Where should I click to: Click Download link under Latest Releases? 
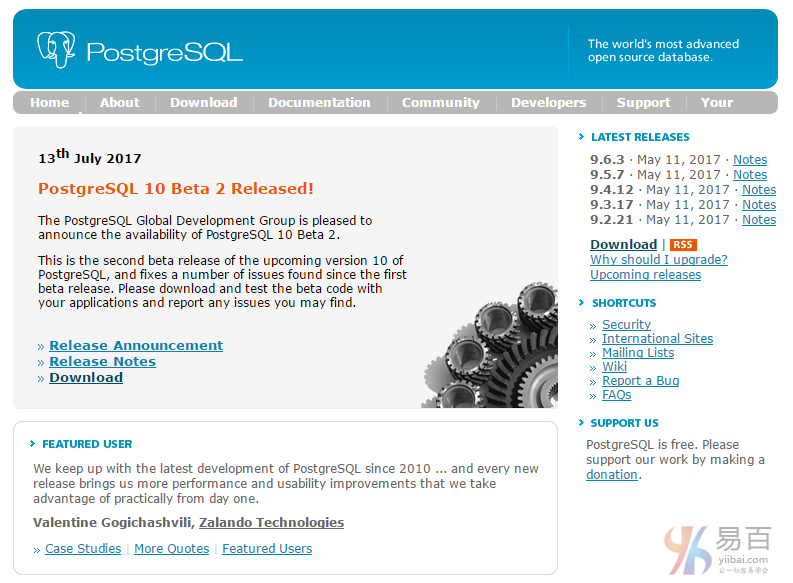click(x=624, y=245)
